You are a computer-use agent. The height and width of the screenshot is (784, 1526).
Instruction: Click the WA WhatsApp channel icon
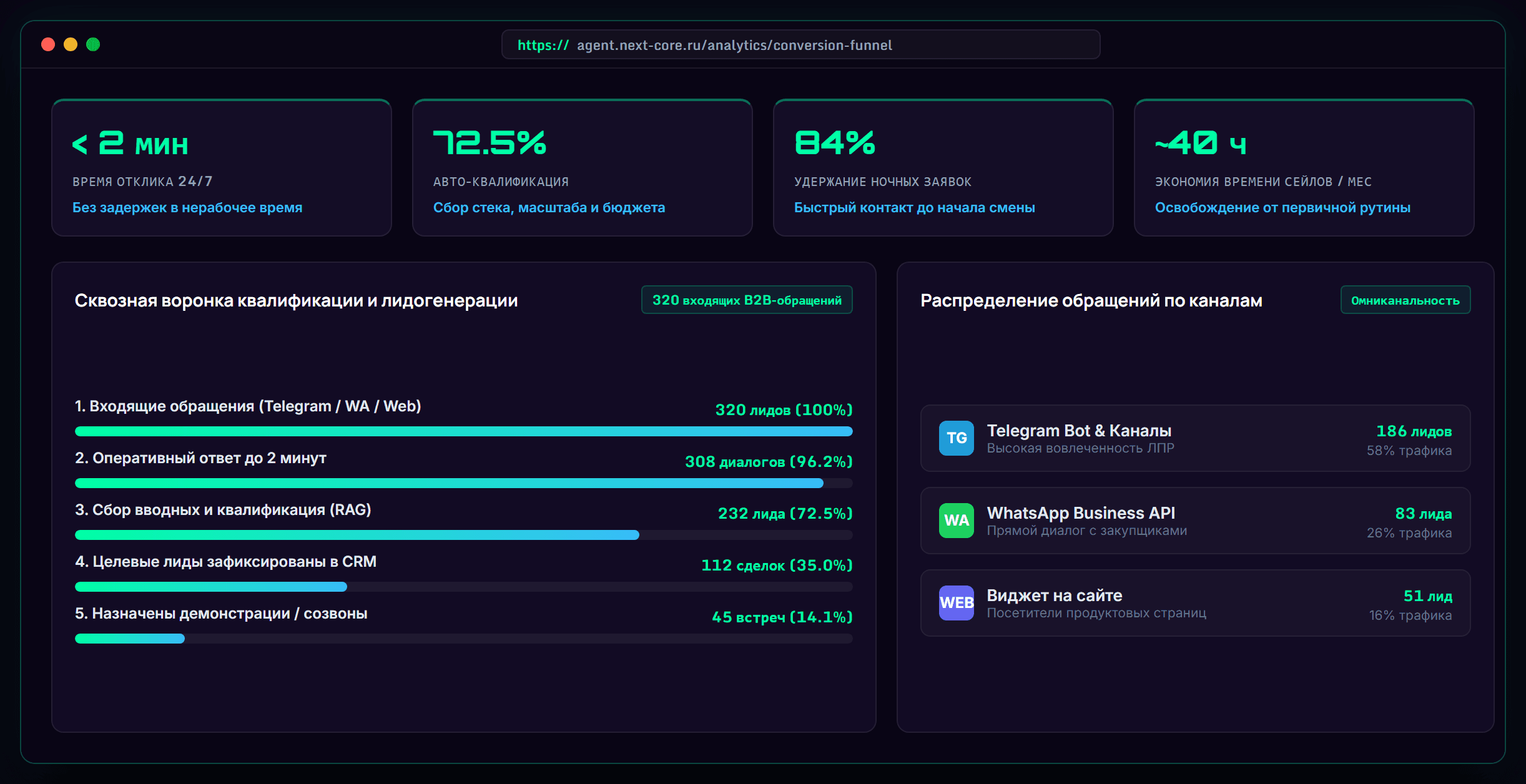tap(956, 521)
